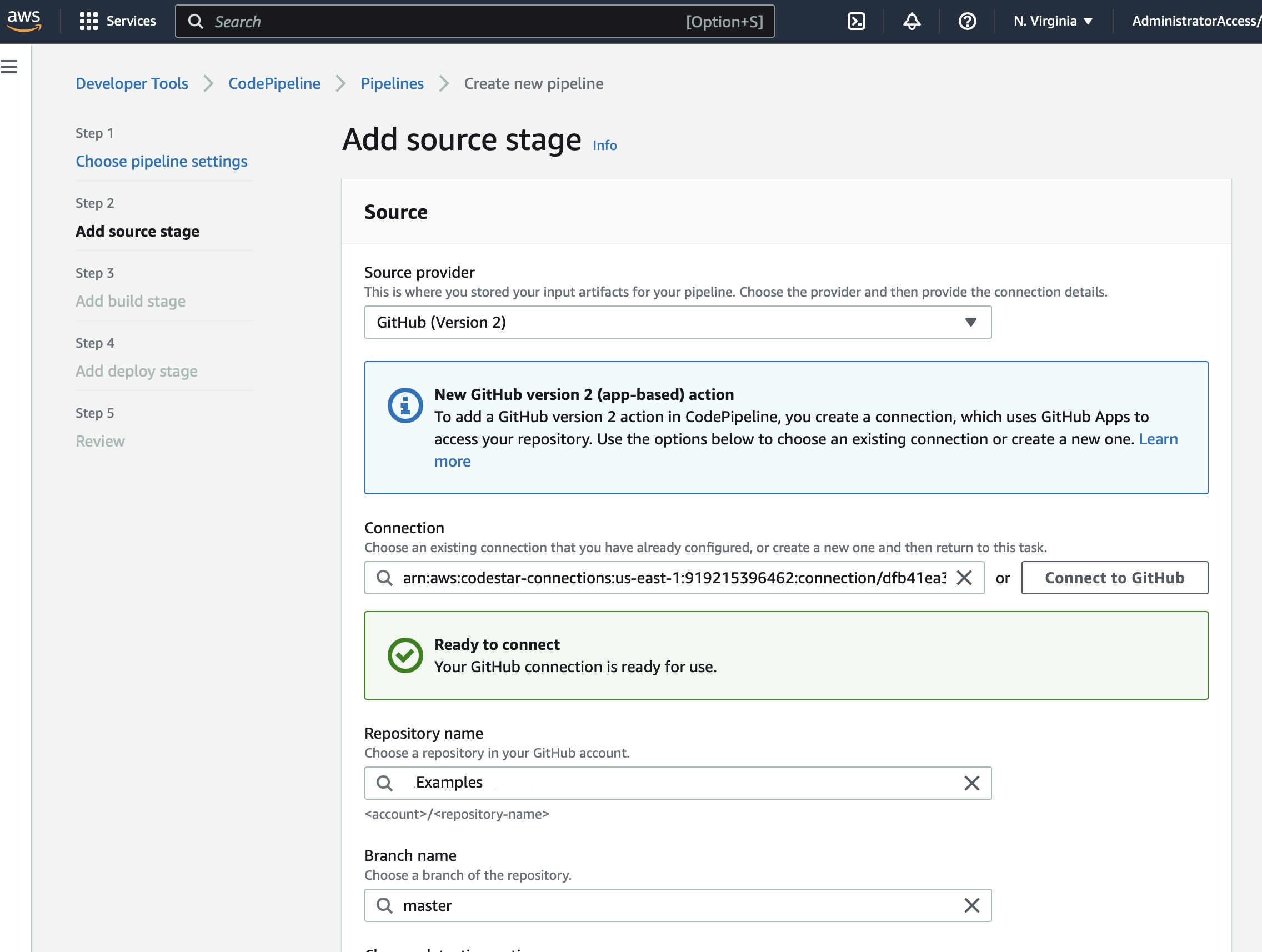Click the CloudShell terminal icon
This screenshot has height=952, width=1262.
[x=857, y=21]
